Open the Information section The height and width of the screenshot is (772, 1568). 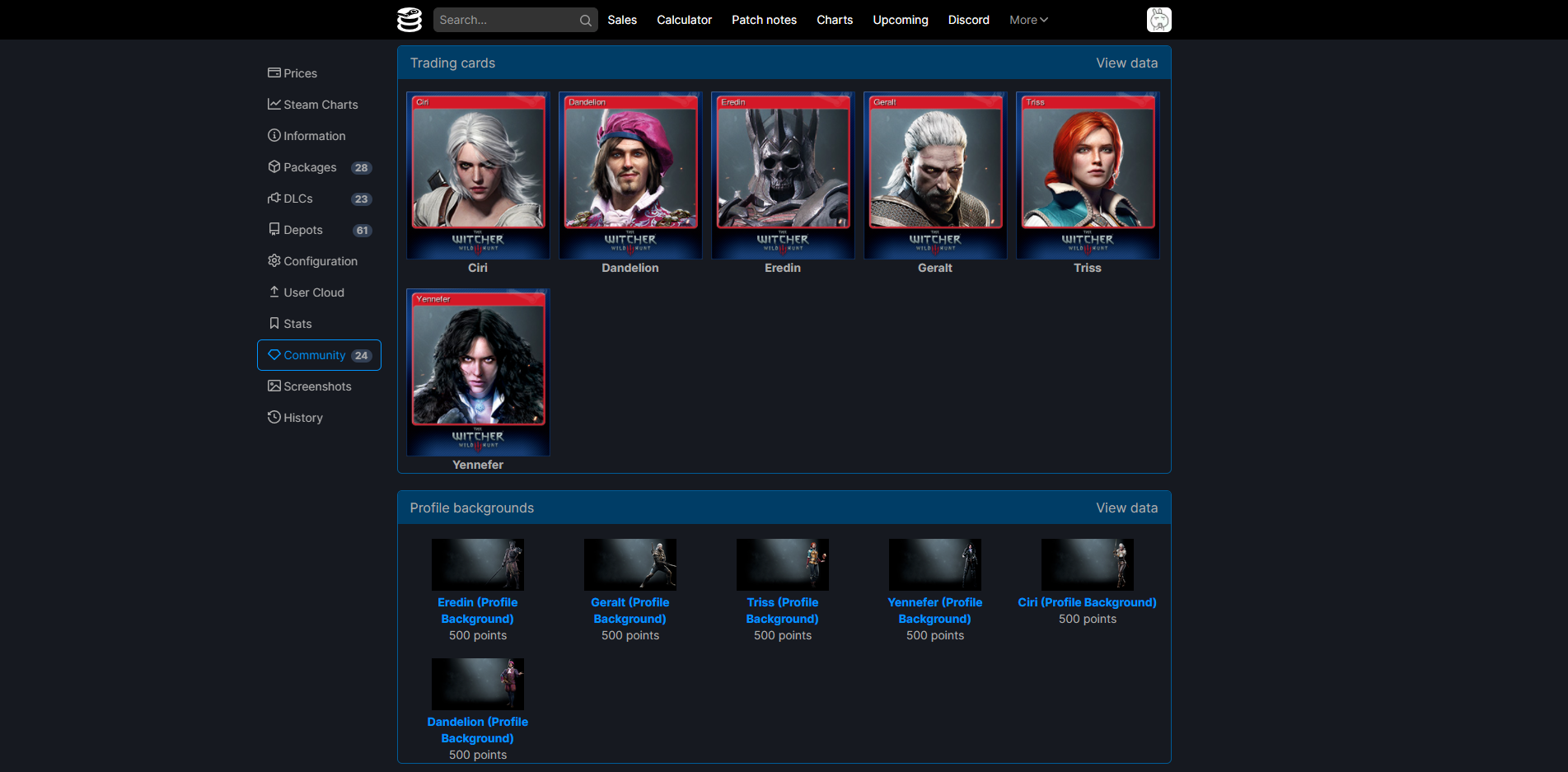point(319,136)
